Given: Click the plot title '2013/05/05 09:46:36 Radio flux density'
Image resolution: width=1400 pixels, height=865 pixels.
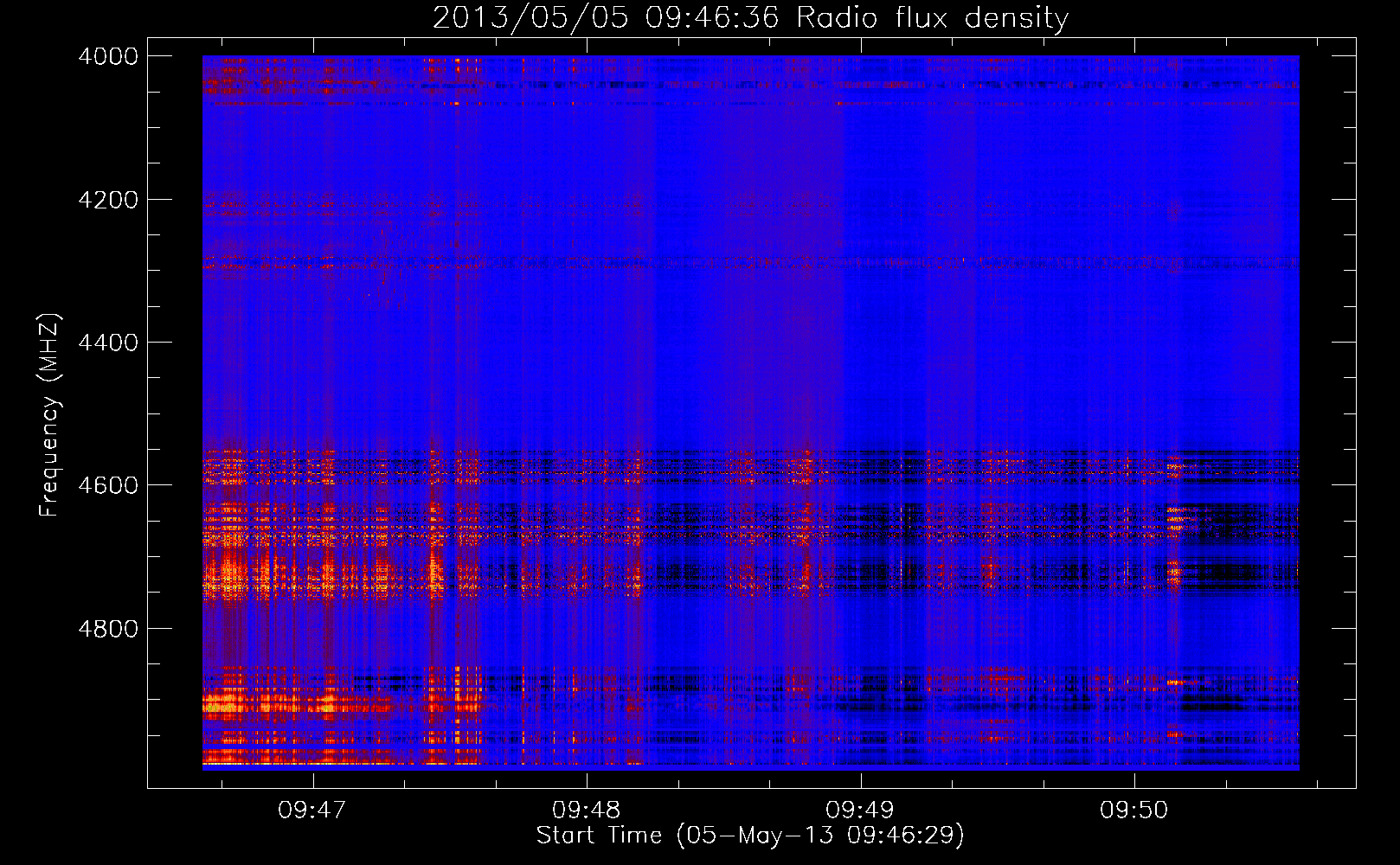Looking at the screenshot, I should pos(750,17).
